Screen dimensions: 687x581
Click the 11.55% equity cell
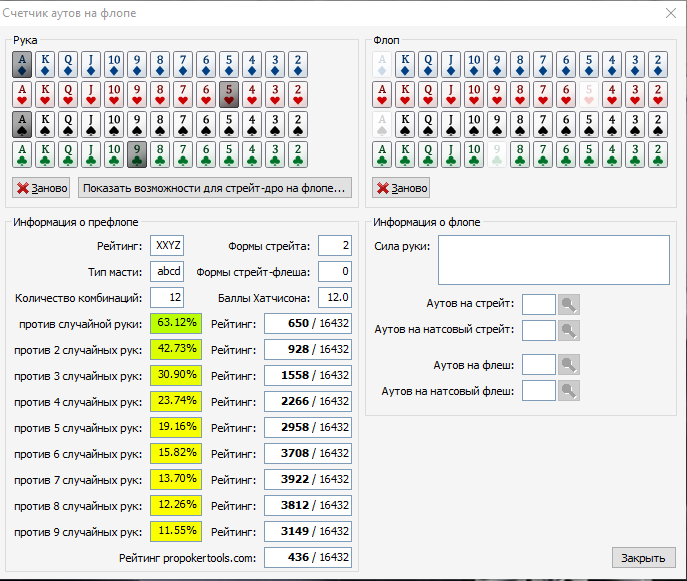176,531
